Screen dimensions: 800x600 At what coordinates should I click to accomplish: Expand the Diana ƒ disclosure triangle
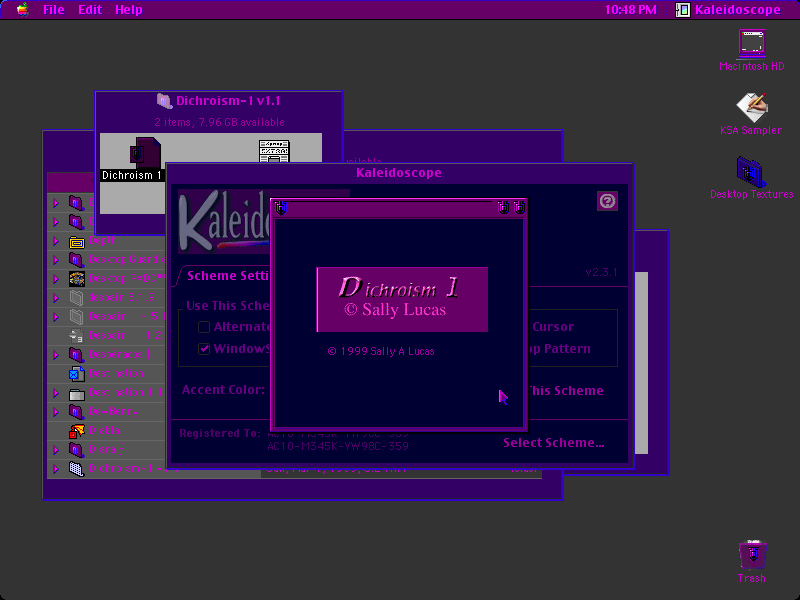pos(56,450)
